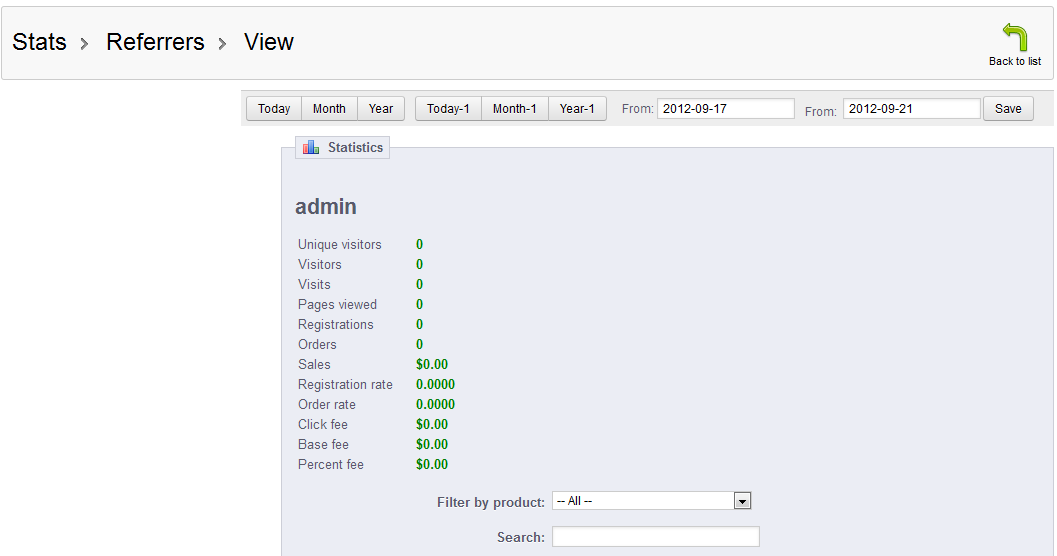Screen dimensions: 1057x556
Task: Pick the Year-1 range button
Action: (577, 109)
